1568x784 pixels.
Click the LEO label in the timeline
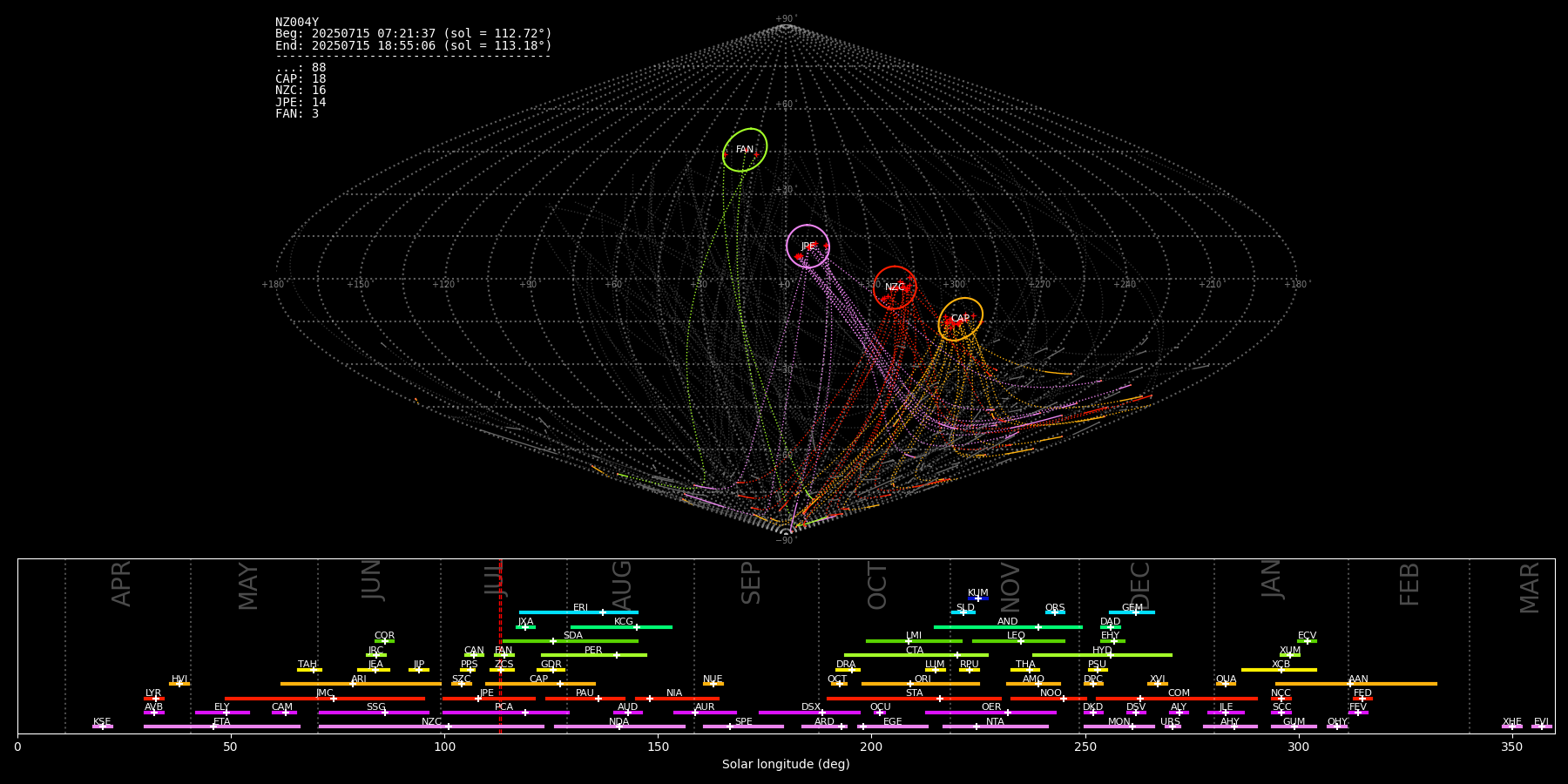(1017, 635)
